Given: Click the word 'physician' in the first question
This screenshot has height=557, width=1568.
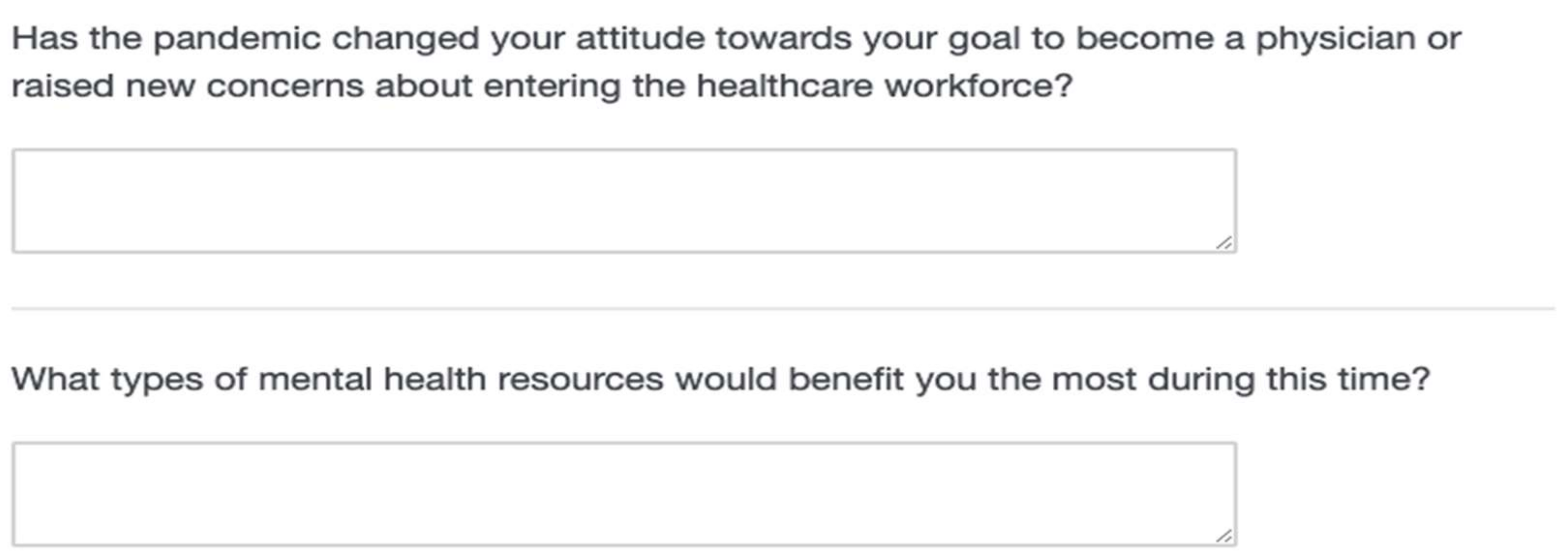Looking at the screenshot, I should click(x=1335, y=39).
